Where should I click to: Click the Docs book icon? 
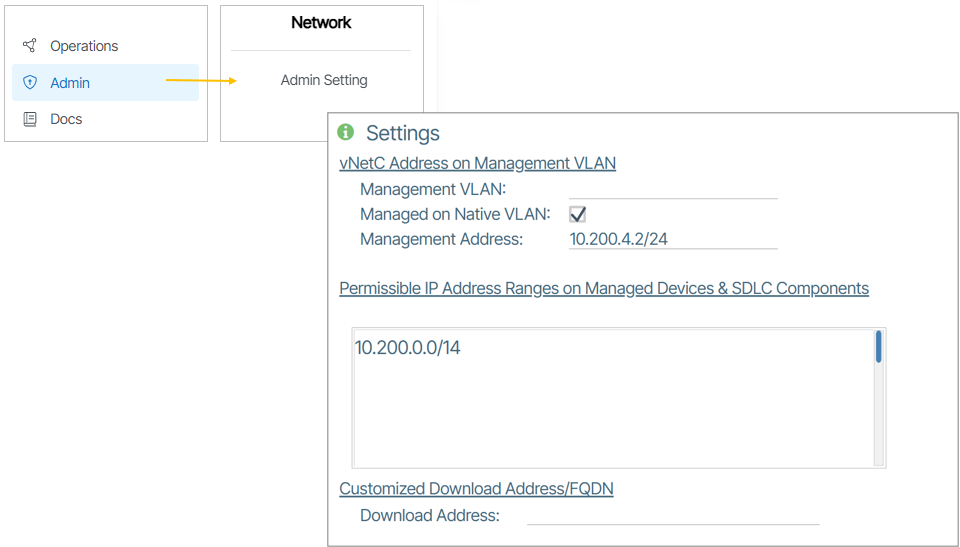(x=30, y=119)
